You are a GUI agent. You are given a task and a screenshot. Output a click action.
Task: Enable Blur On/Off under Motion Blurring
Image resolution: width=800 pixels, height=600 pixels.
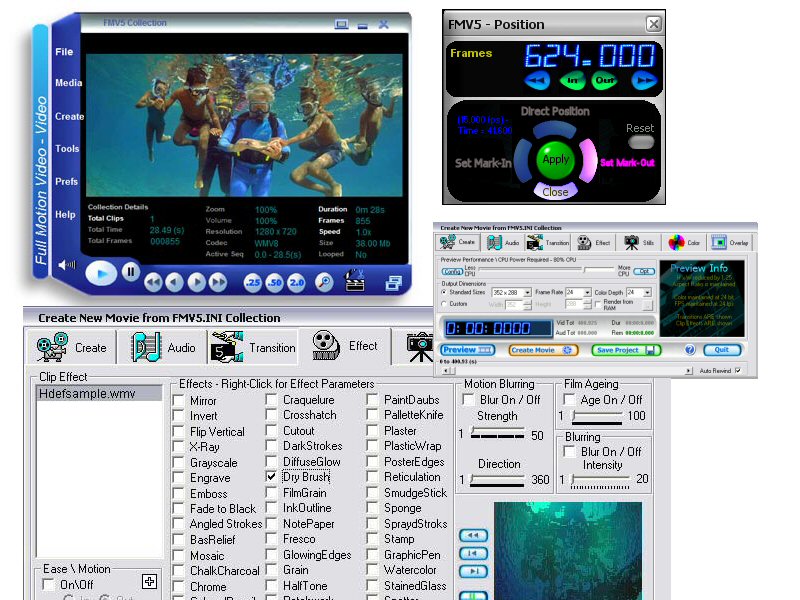(467, 399)
